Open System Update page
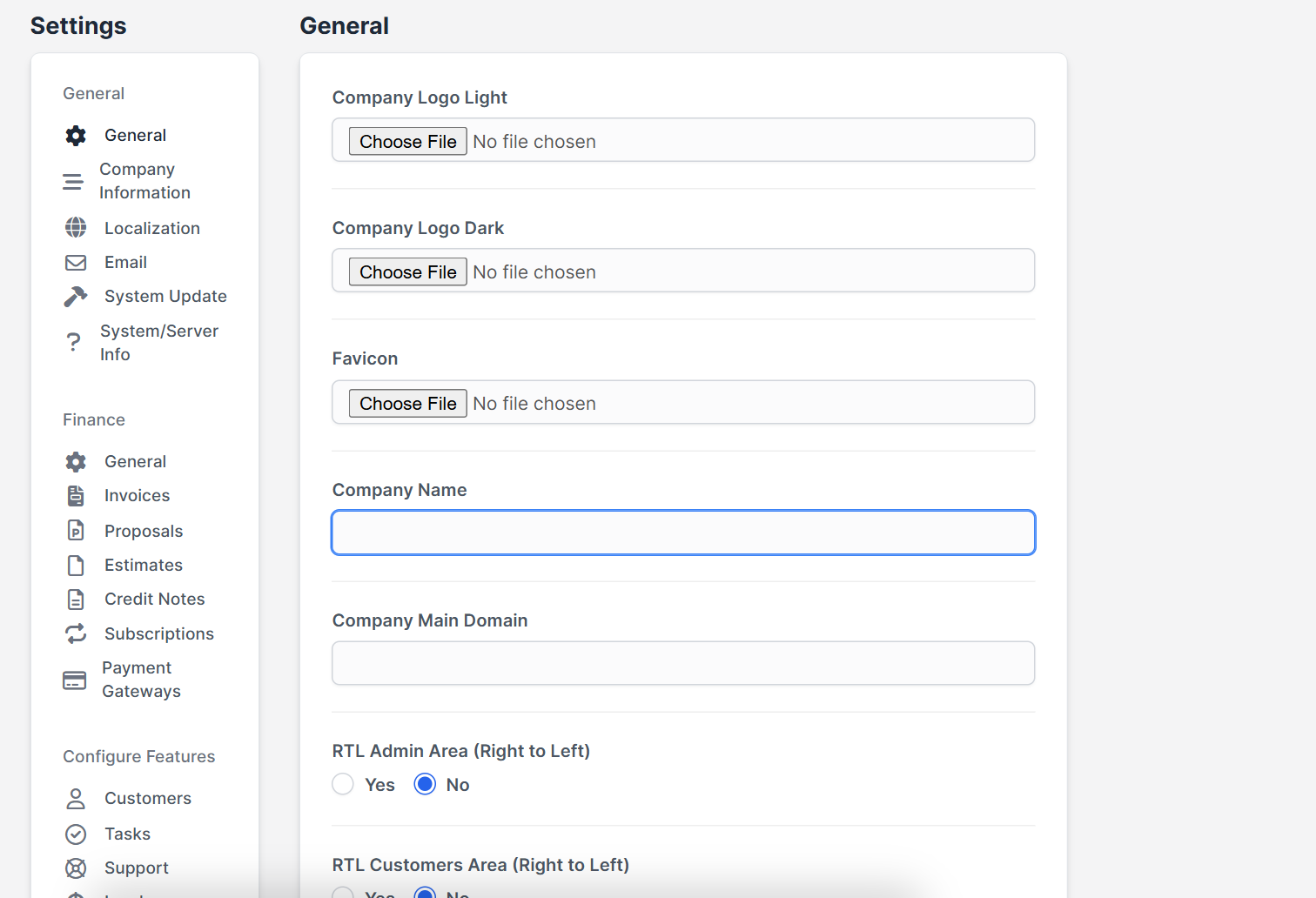The width and height of the screenshot is (1316, 898). pyautogui.click(x=165, y=296)
